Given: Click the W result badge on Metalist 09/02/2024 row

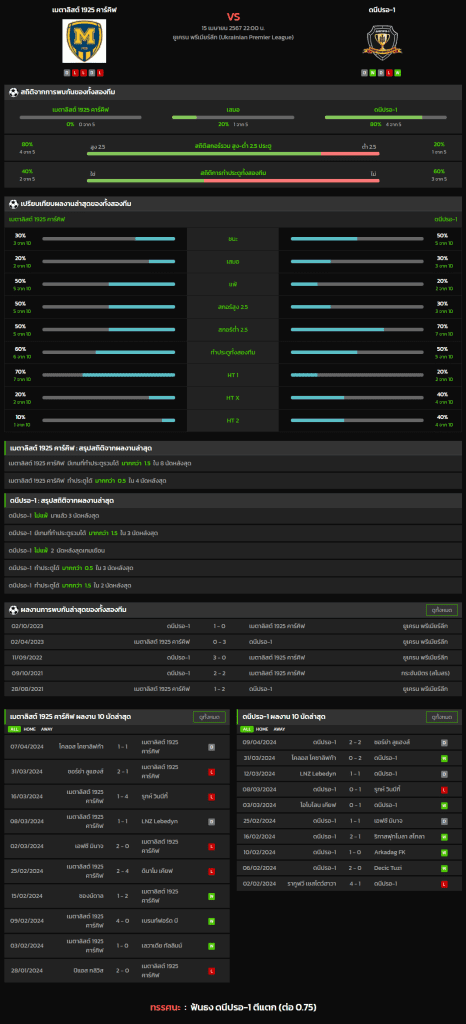Looking at the screenshot, I should (211, 920).
